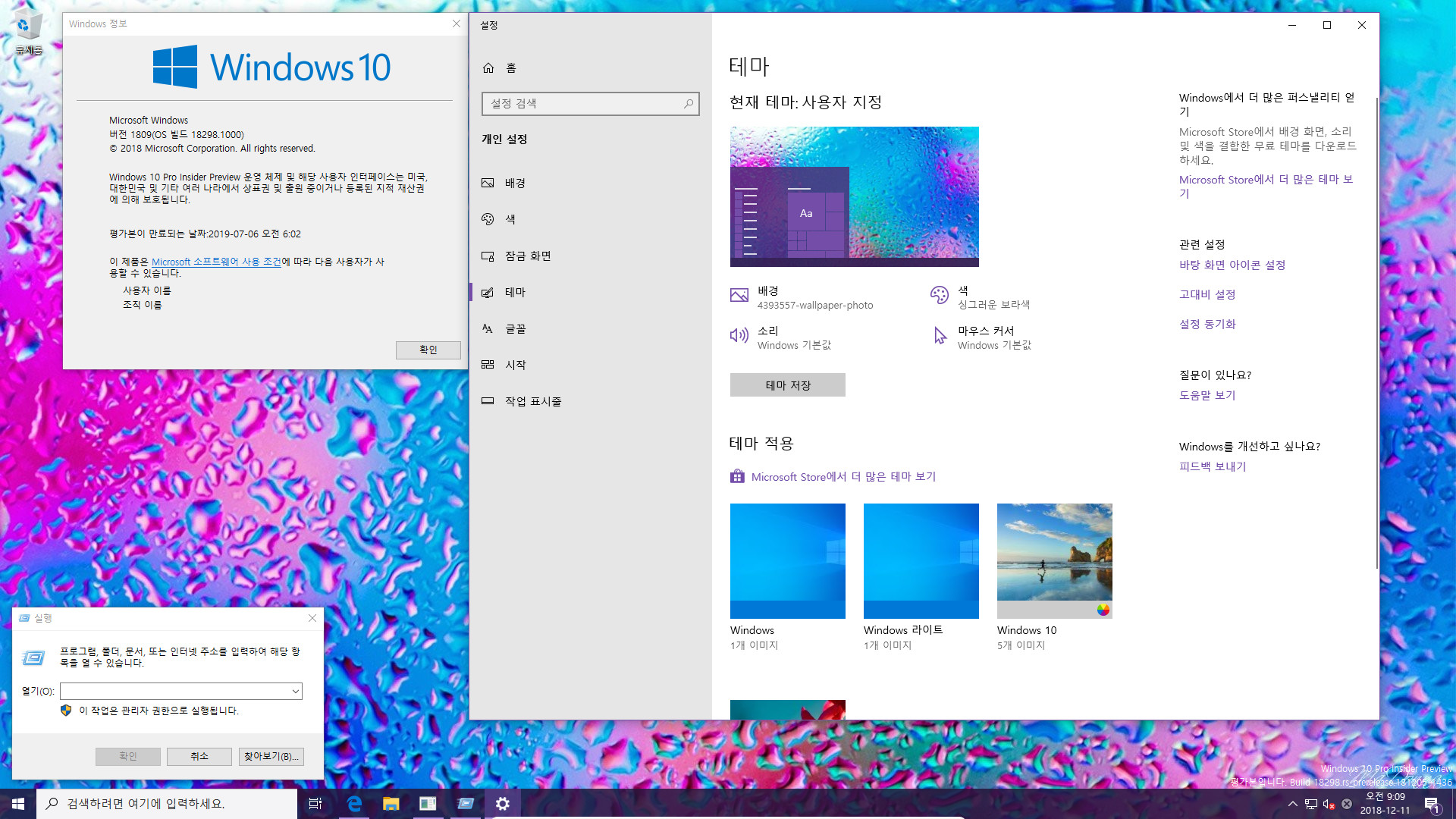Show hidden tray icons chevron

[1292, 804]
